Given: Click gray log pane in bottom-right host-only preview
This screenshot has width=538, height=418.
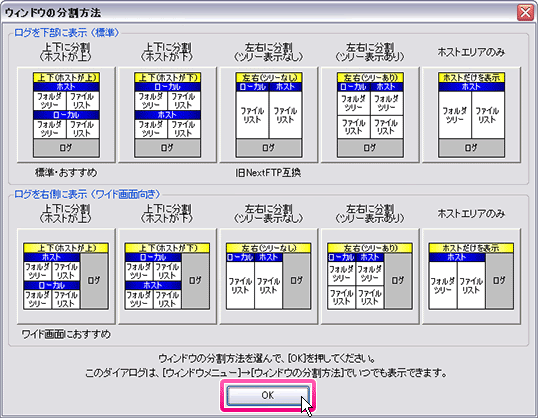Looking at the screenshot, I should 500,281.
